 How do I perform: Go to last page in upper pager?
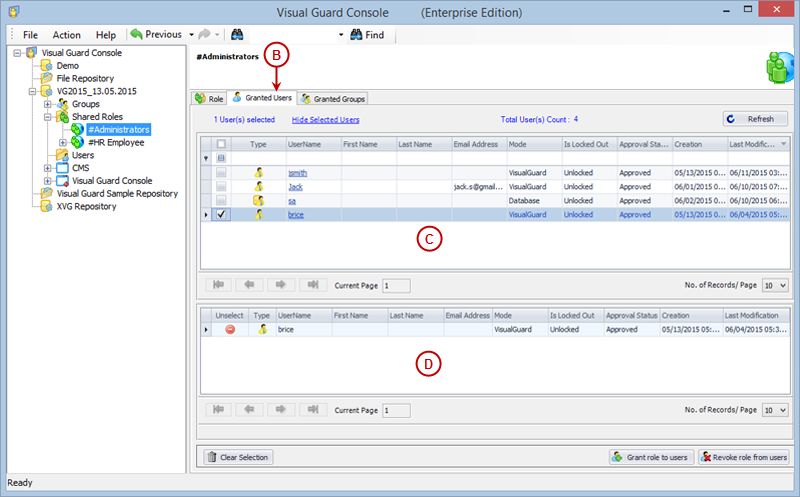(x=313, y=285)
